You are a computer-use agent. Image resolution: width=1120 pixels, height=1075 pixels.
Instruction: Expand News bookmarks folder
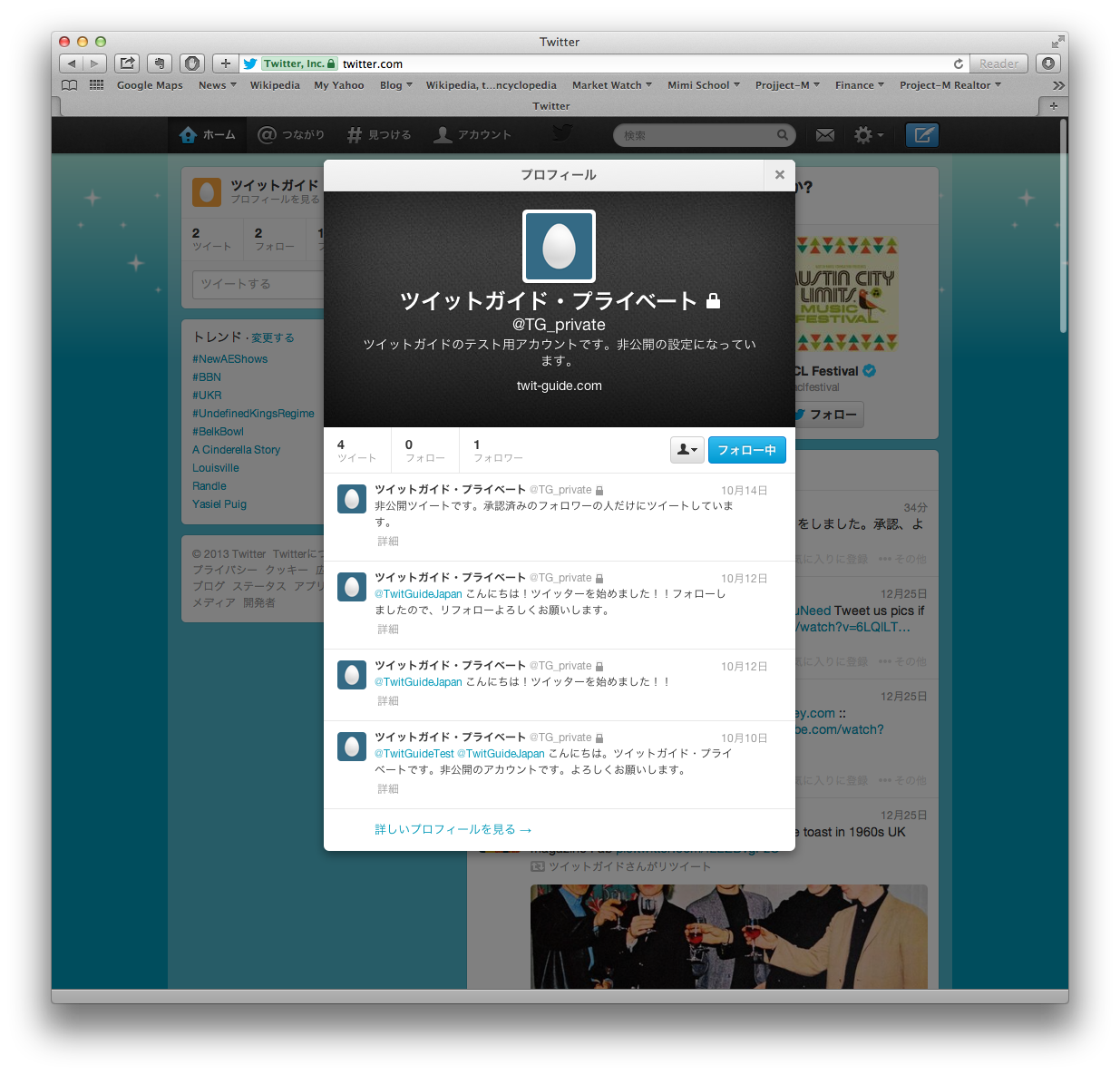tap(218, 85)
